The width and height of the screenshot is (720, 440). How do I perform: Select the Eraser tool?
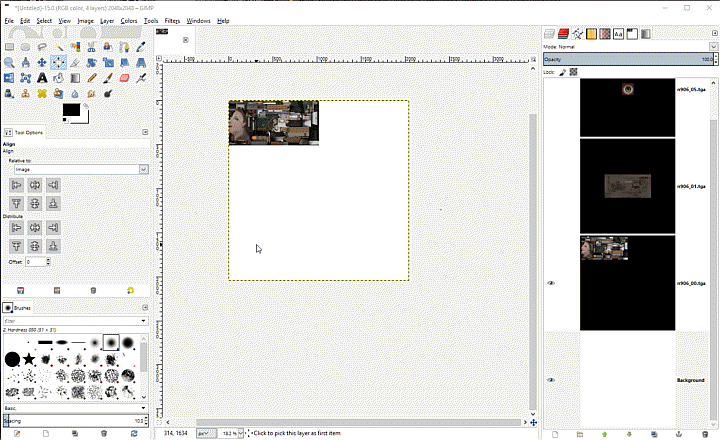124,78
